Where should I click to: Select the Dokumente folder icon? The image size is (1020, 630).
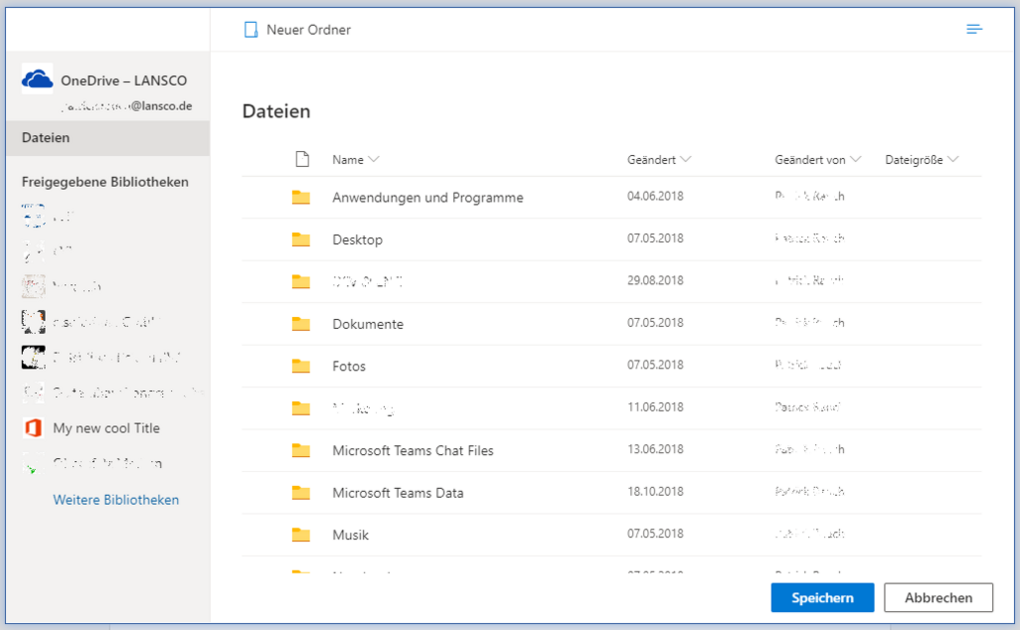click(x=301, y=323)
